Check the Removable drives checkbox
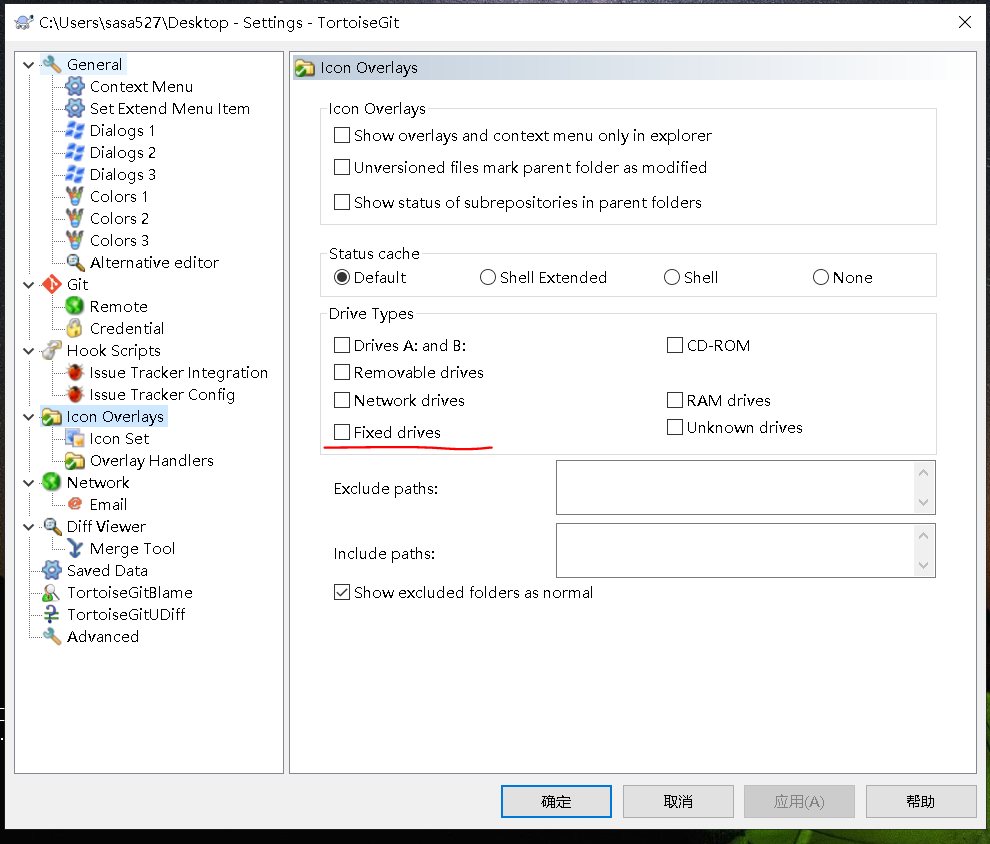 342,372
